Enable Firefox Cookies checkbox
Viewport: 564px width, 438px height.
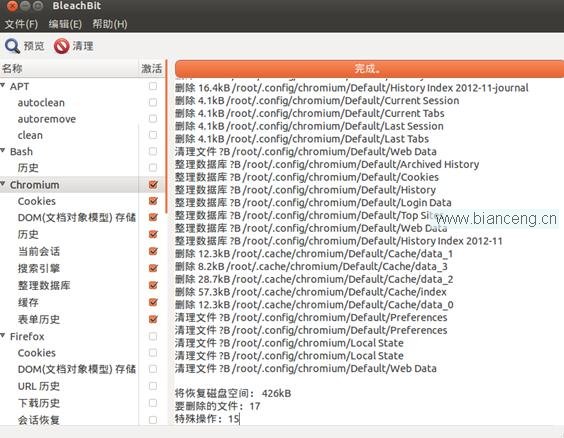coord(153,352)
